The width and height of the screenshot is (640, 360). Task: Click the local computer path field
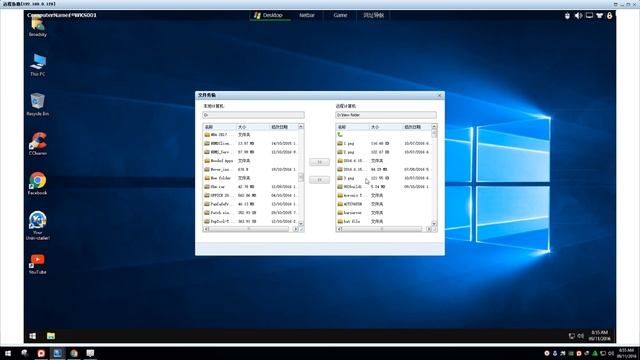pyautogui.click(x=253, y=115)
